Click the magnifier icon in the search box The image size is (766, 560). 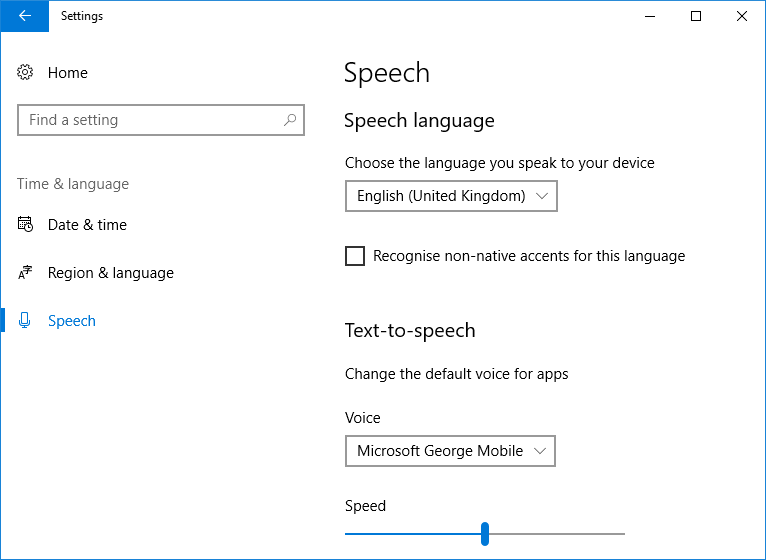coord(290,120)
